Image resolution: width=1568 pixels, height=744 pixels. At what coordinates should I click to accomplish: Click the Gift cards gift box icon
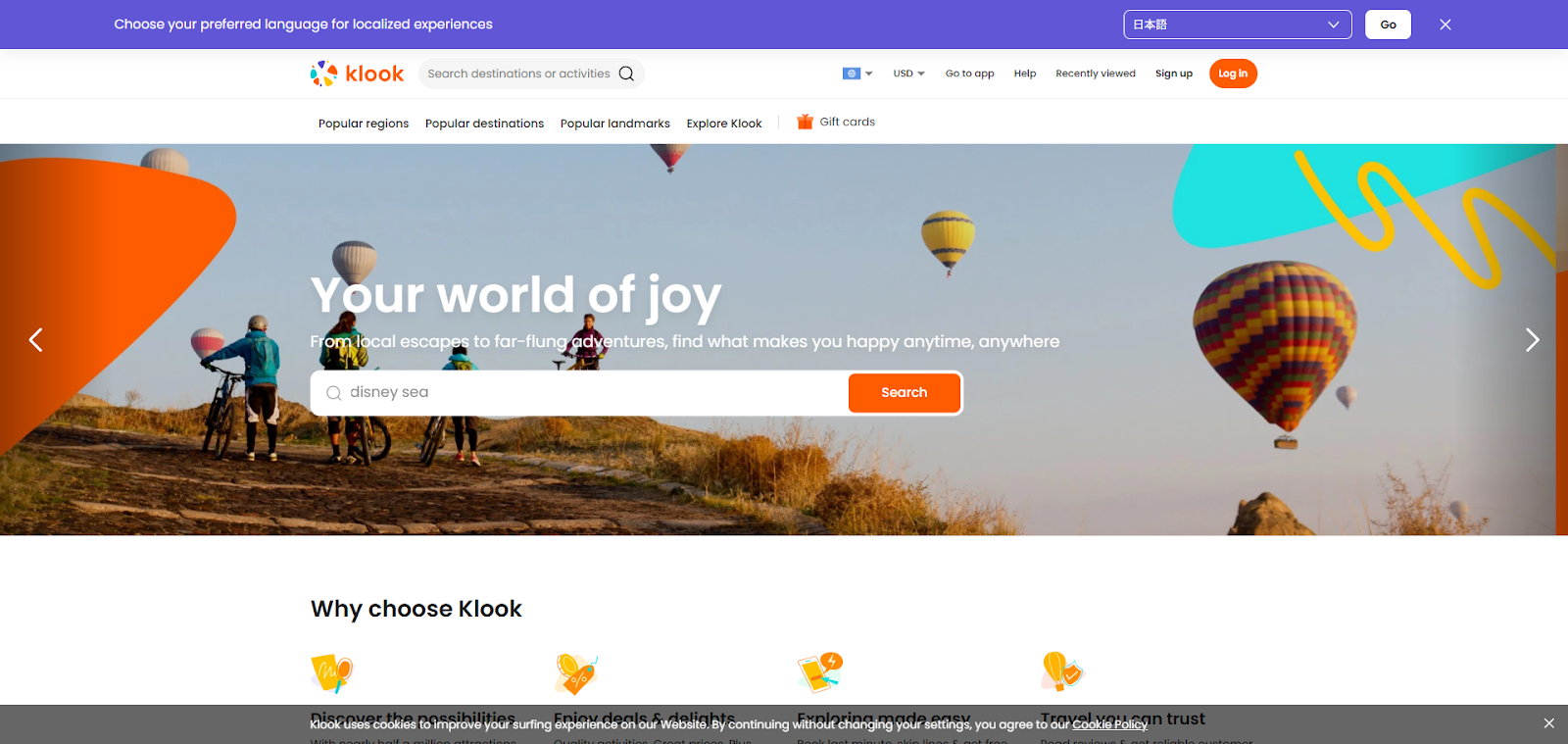coord(805,122)
